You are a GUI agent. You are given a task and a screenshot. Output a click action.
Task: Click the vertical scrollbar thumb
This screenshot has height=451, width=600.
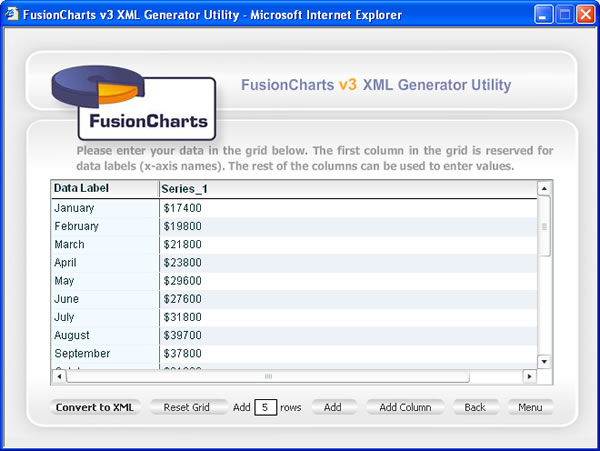coord(544,226)
